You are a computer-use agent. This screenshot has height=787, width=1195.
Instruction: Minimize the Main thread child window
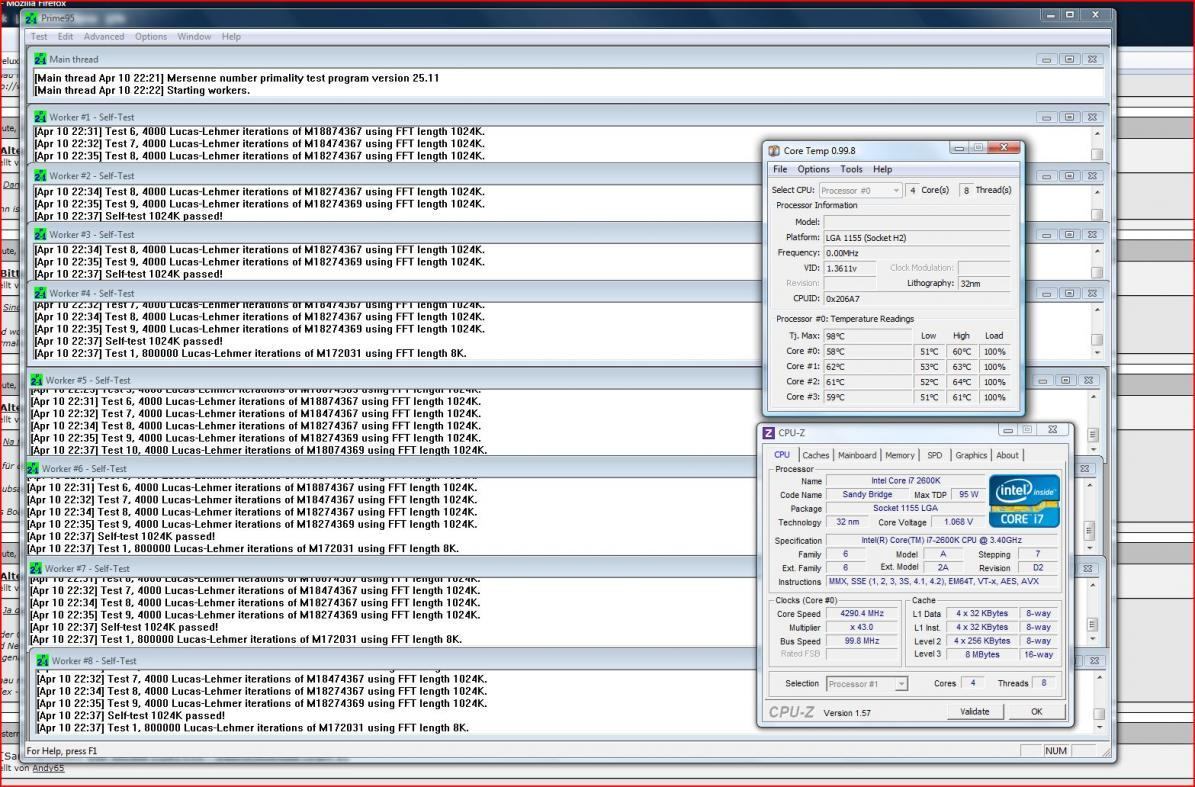pos(1046,59)
